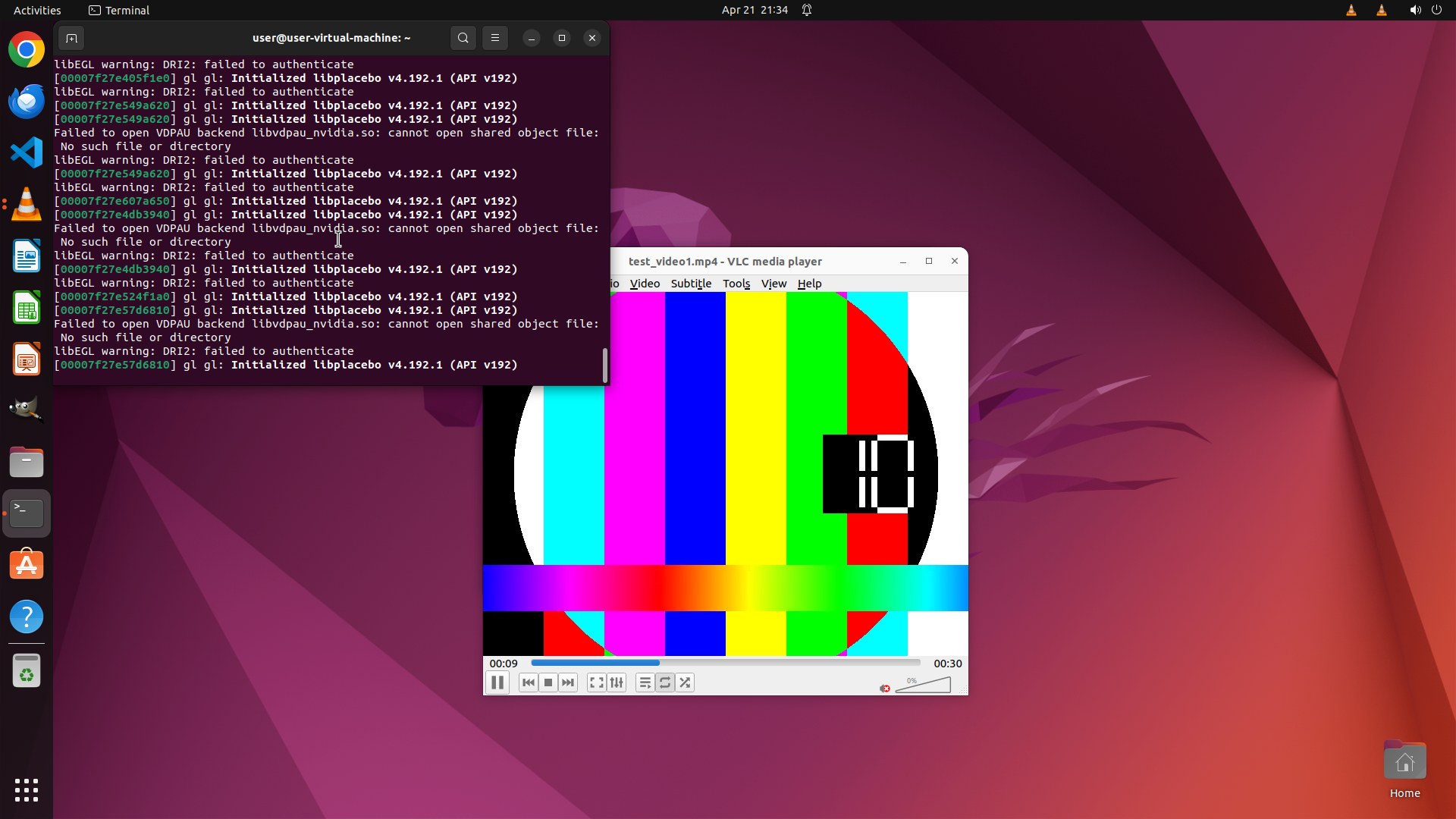Open a new terminal tab

(x=71, y=38)
